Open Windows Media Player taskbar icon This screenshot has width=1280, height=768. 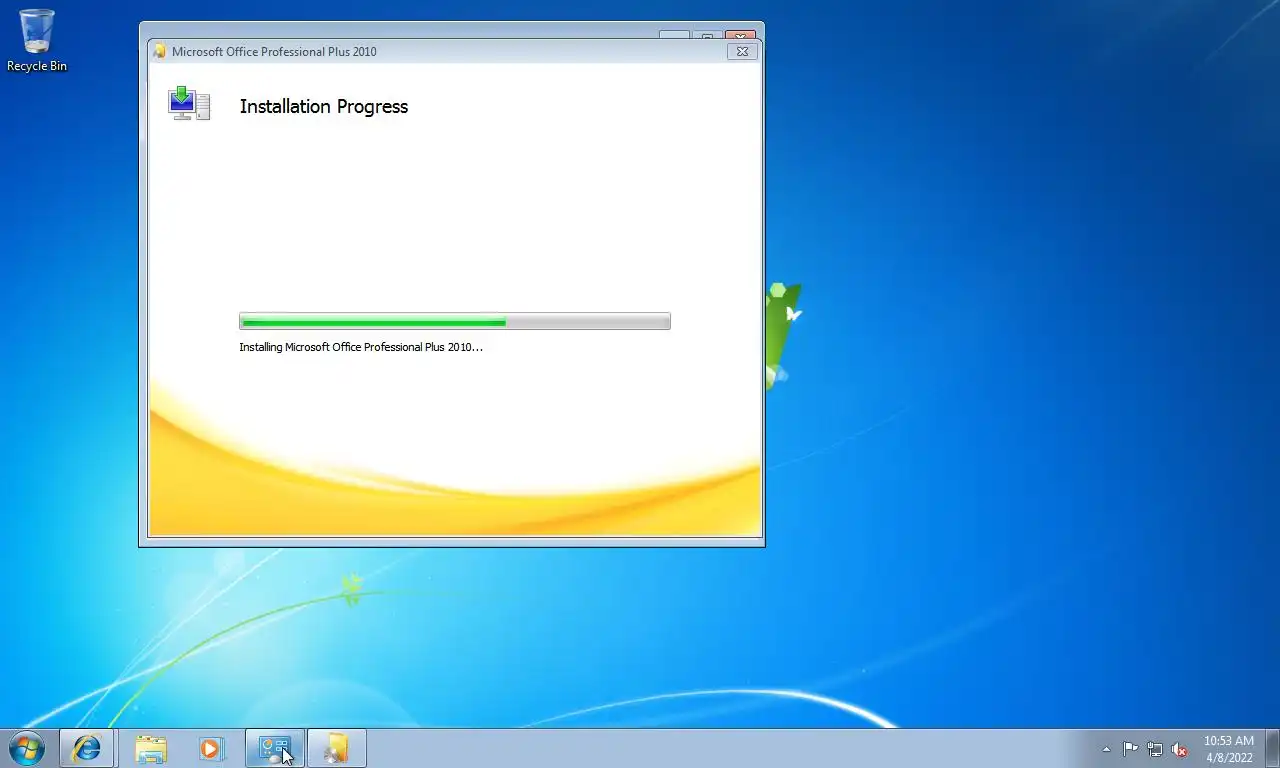click(211, 748)
